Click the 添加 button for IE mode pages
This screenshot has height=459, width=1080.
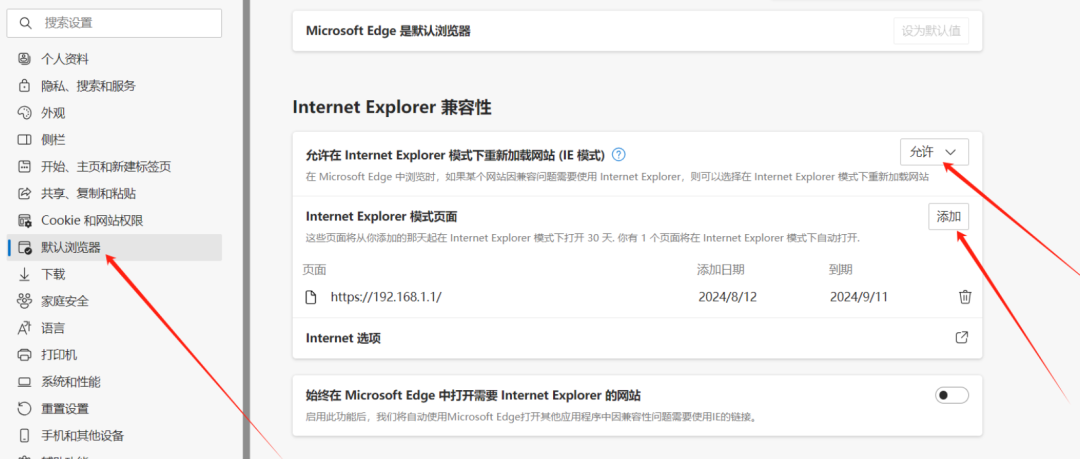click(948, 217)
